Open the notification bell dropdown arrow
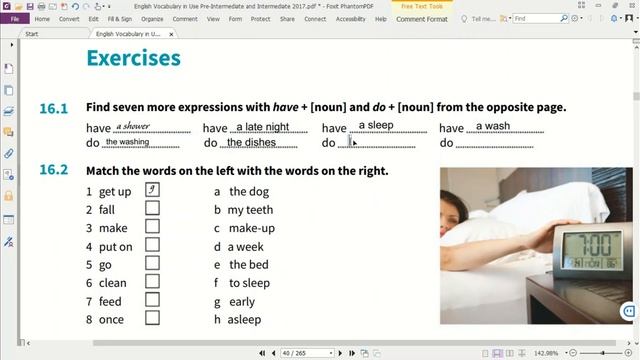Viewport: 640px width, 360px height. pos(620,18)
